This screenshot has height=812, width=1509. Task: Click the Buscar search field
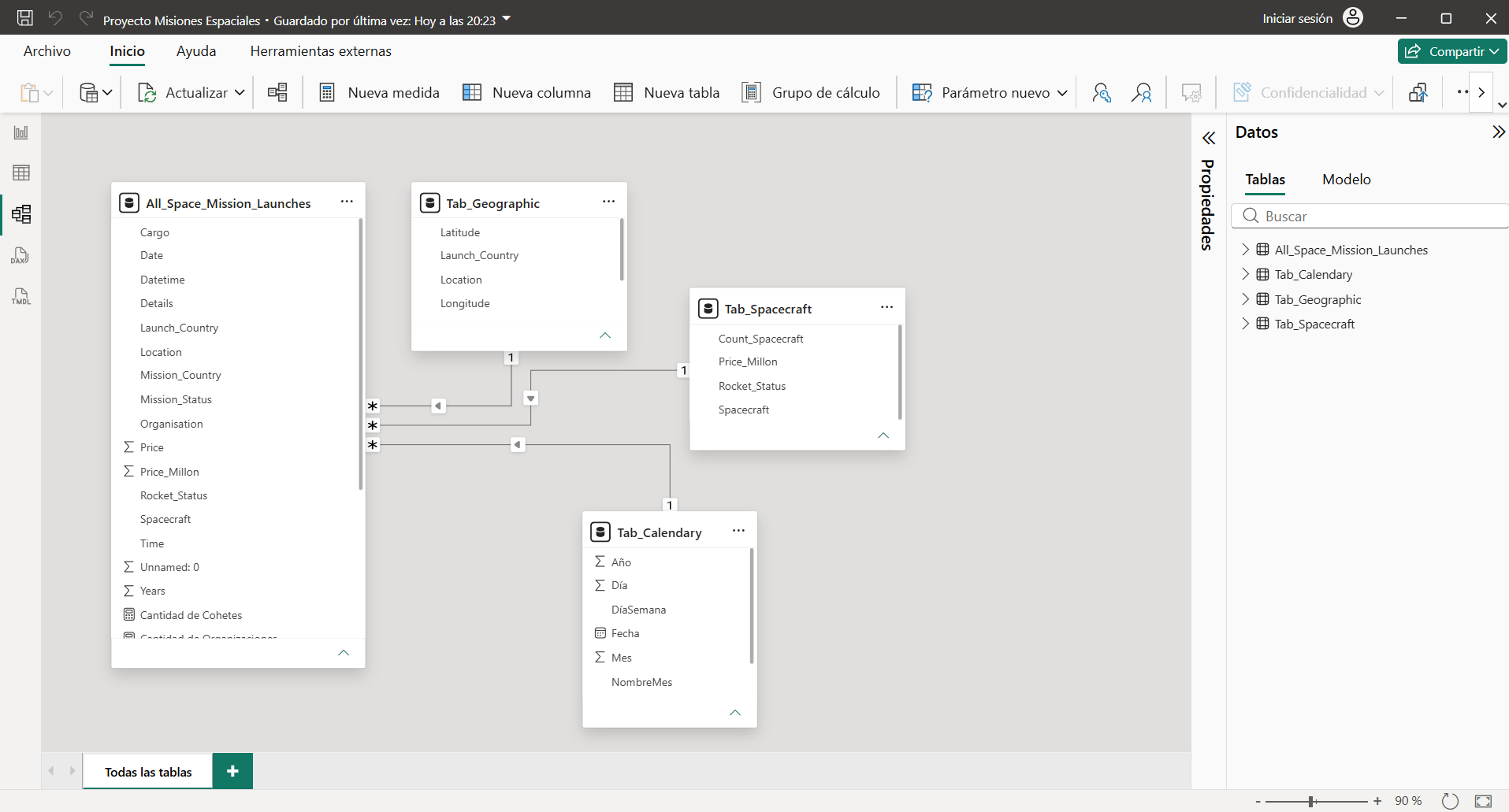coord(1370,216)
